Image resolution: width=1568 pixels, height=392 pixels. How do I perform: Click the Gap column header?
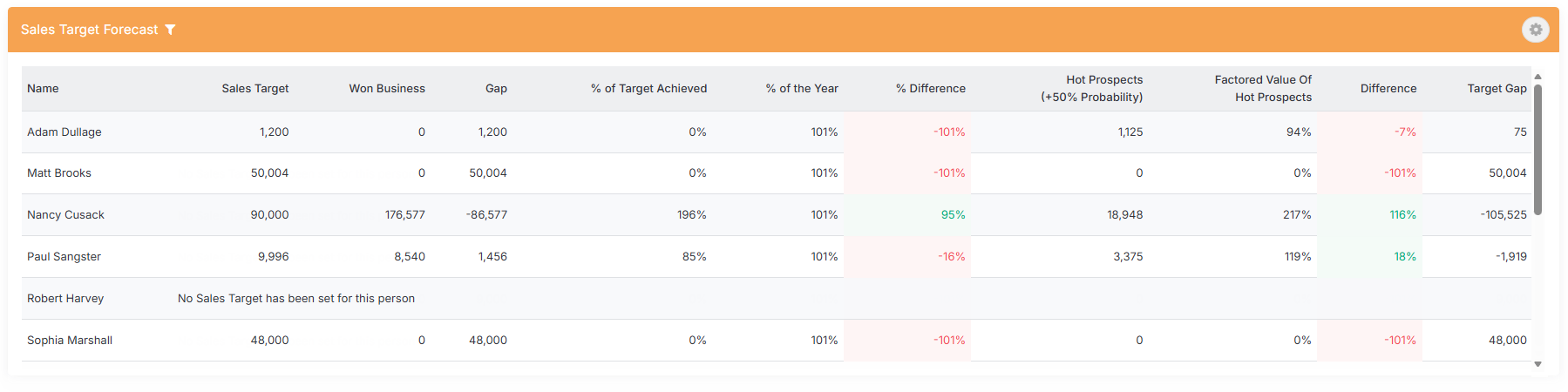tap(496, 89)
